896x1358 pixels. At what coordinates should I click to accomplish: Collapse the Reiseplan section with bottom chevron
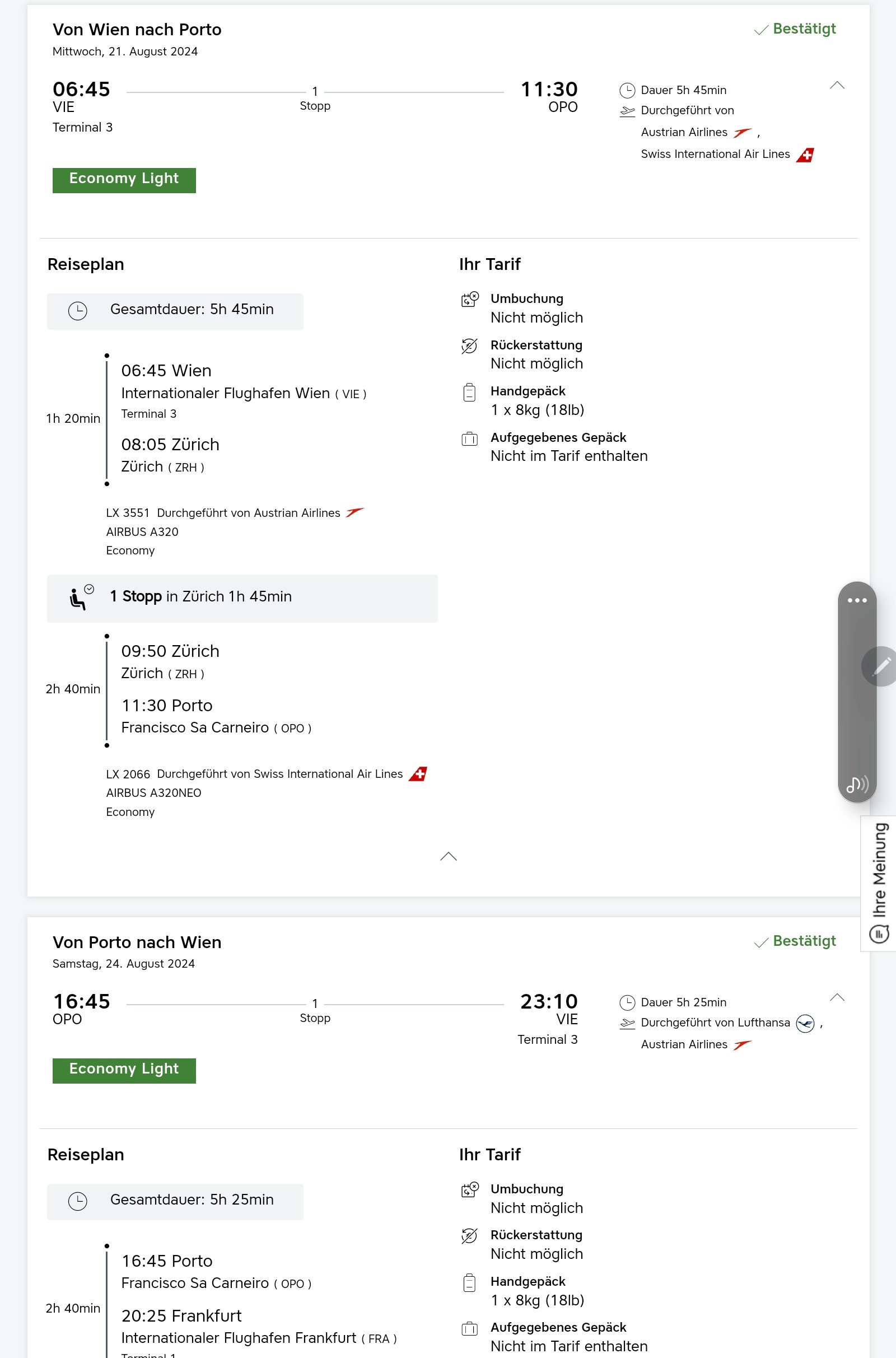click(x=449, y=856)
